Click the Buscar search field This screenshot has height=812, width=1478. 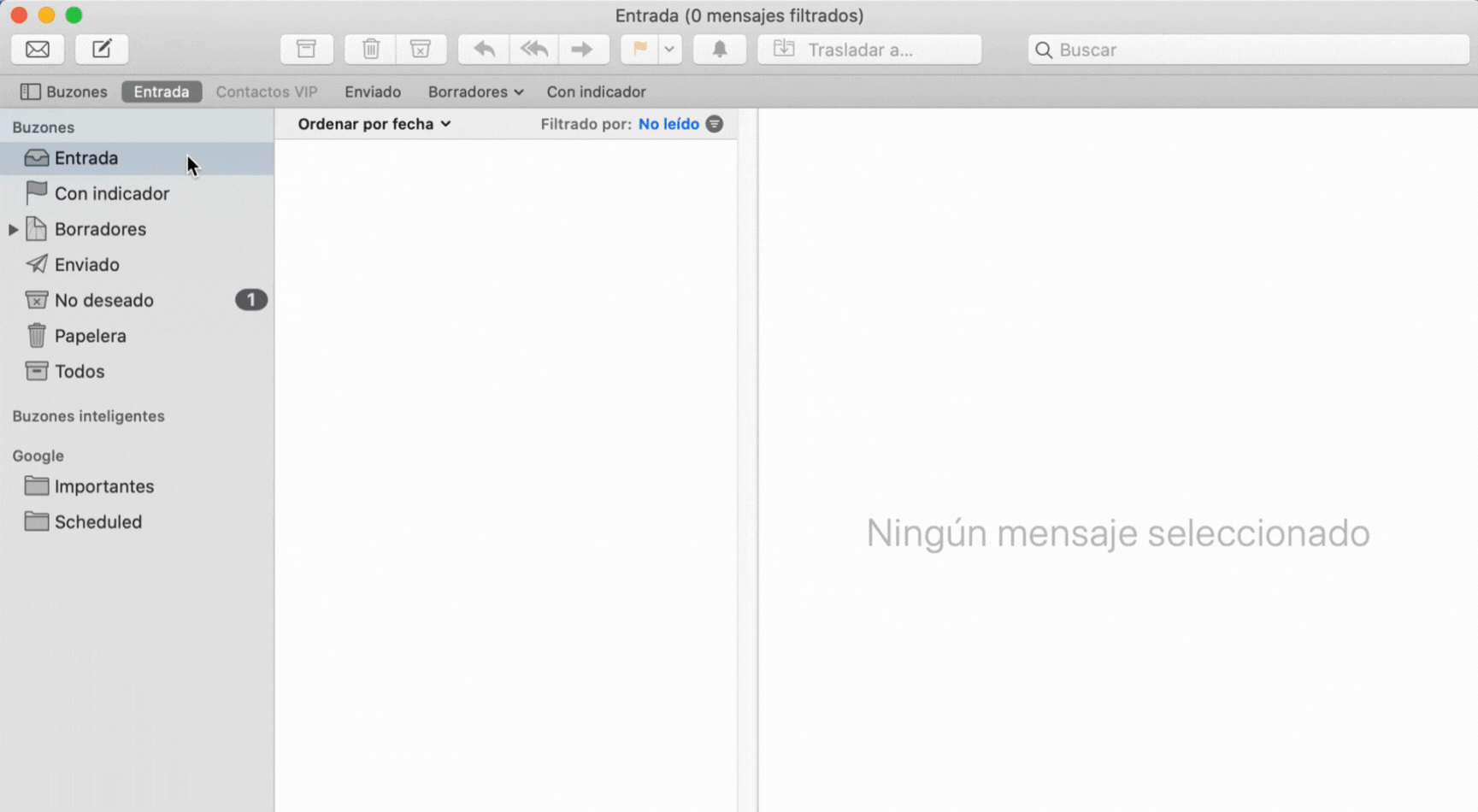pyautogui.click(x=1248, y=50)
